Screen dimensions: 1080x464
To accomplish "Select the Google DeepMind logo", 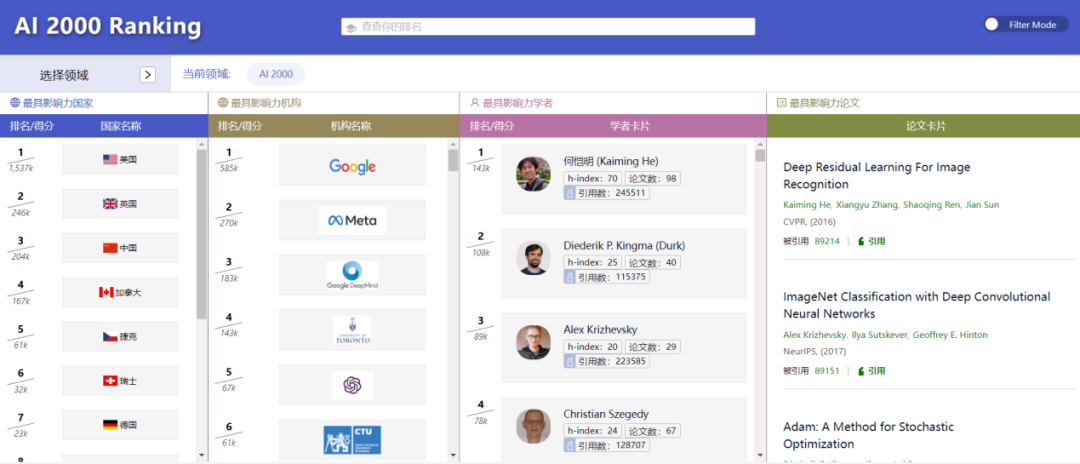I will [352, 274].
